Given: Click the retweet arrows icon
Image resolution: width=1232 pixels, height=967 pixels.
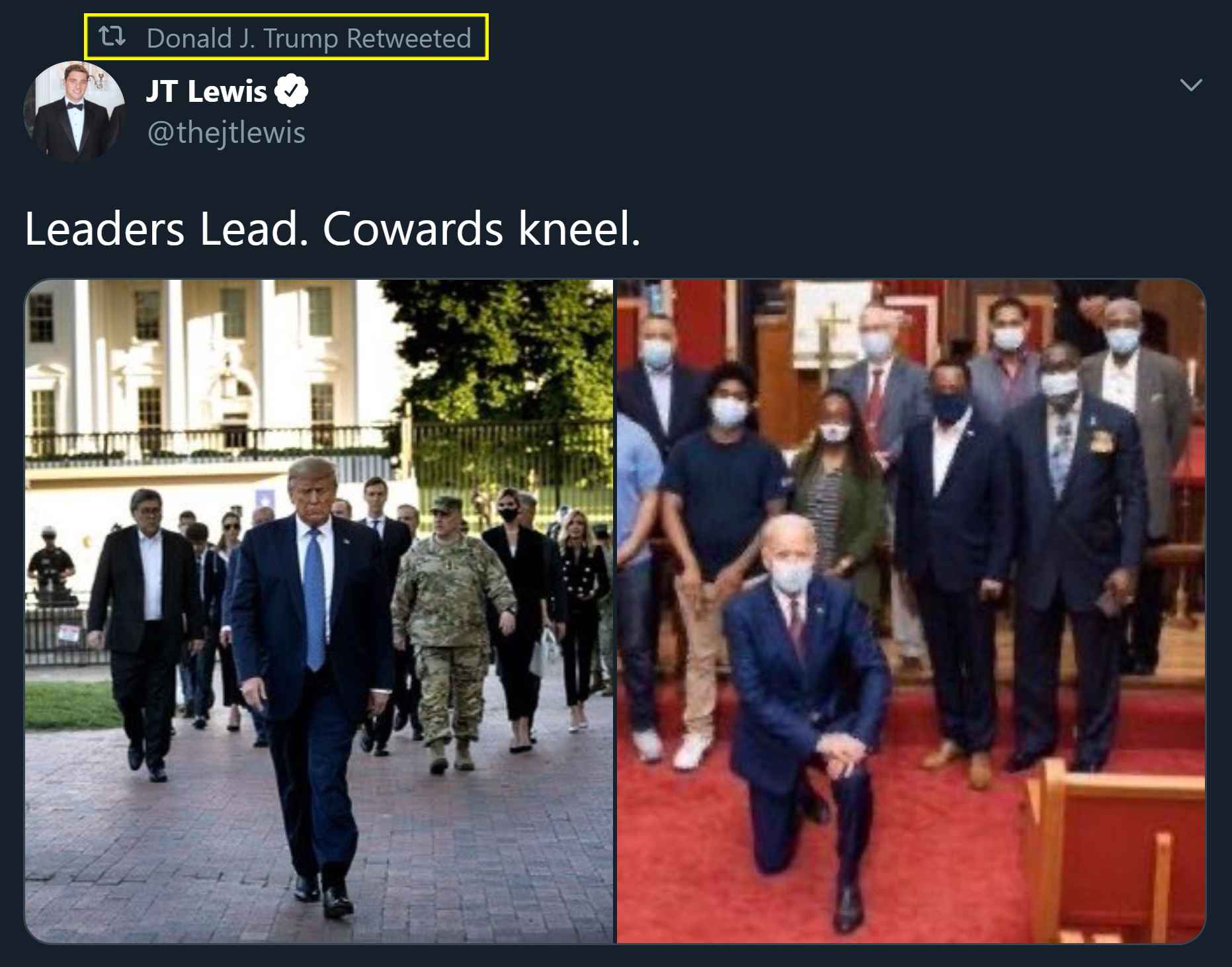Looking at the screenshot, I should (x=112, y=36).
